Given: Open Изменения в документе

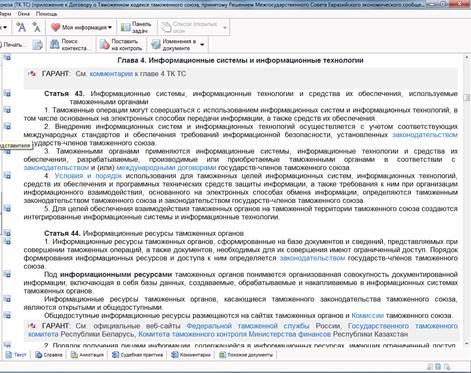Looking at the screenshot, I should click(x=174, y=45).
